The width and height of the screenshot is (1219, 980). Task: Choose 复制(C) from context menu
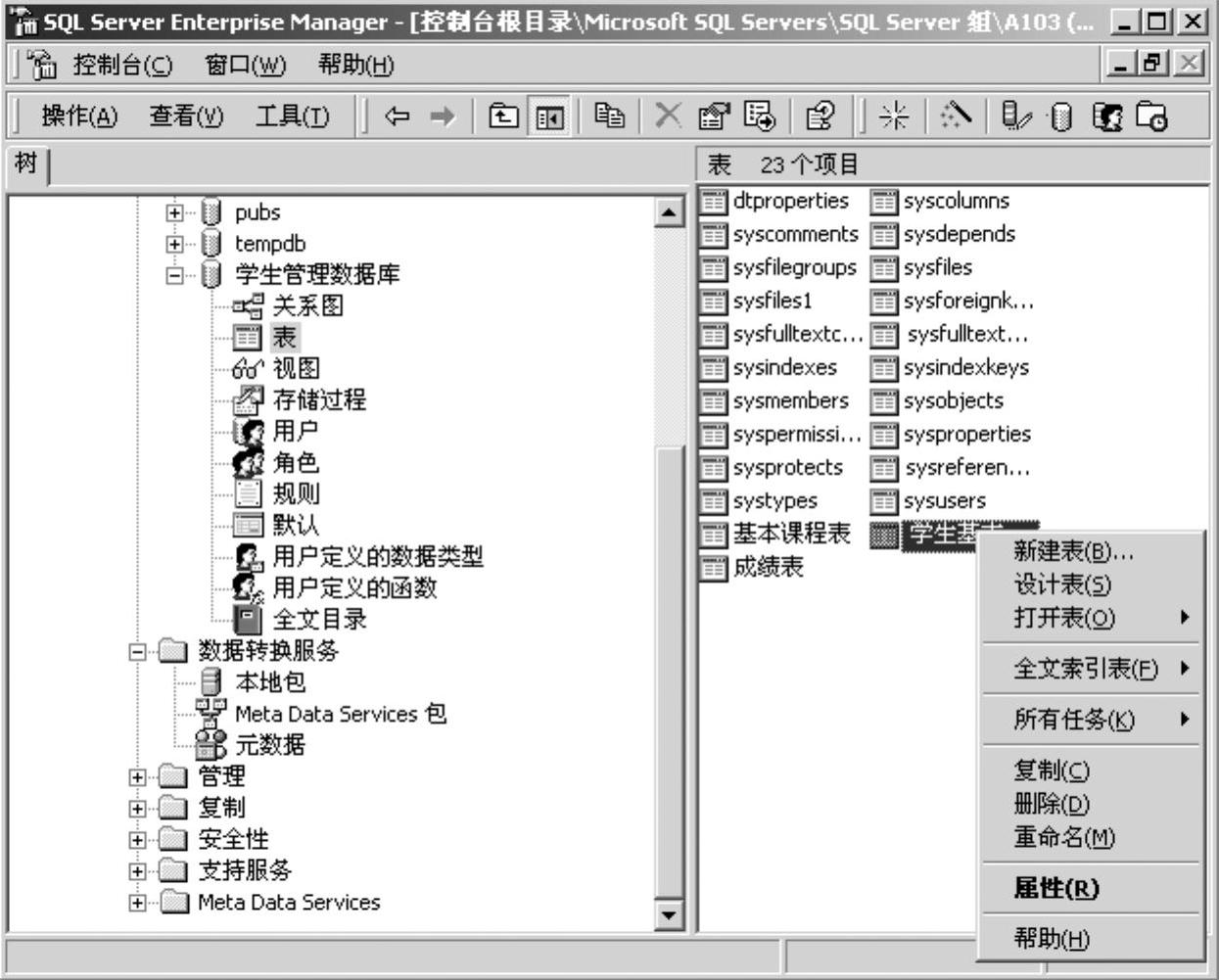coord(1091,770)
